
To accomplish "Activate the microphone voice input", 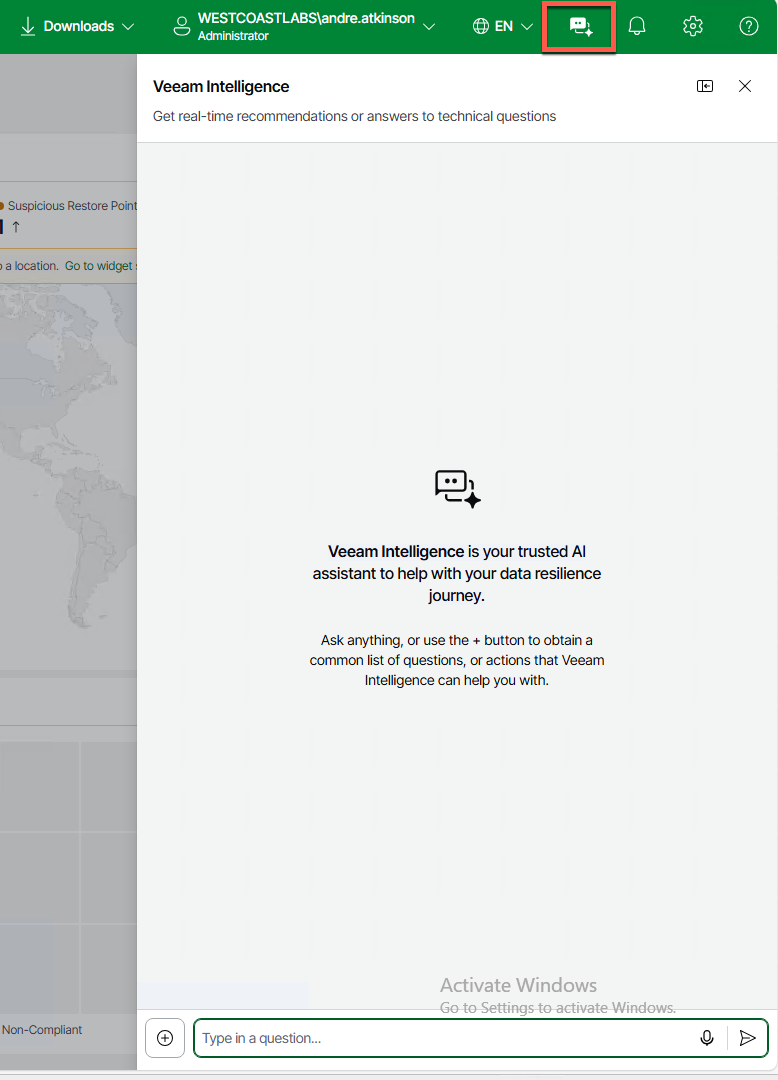I will [707, 1038].
